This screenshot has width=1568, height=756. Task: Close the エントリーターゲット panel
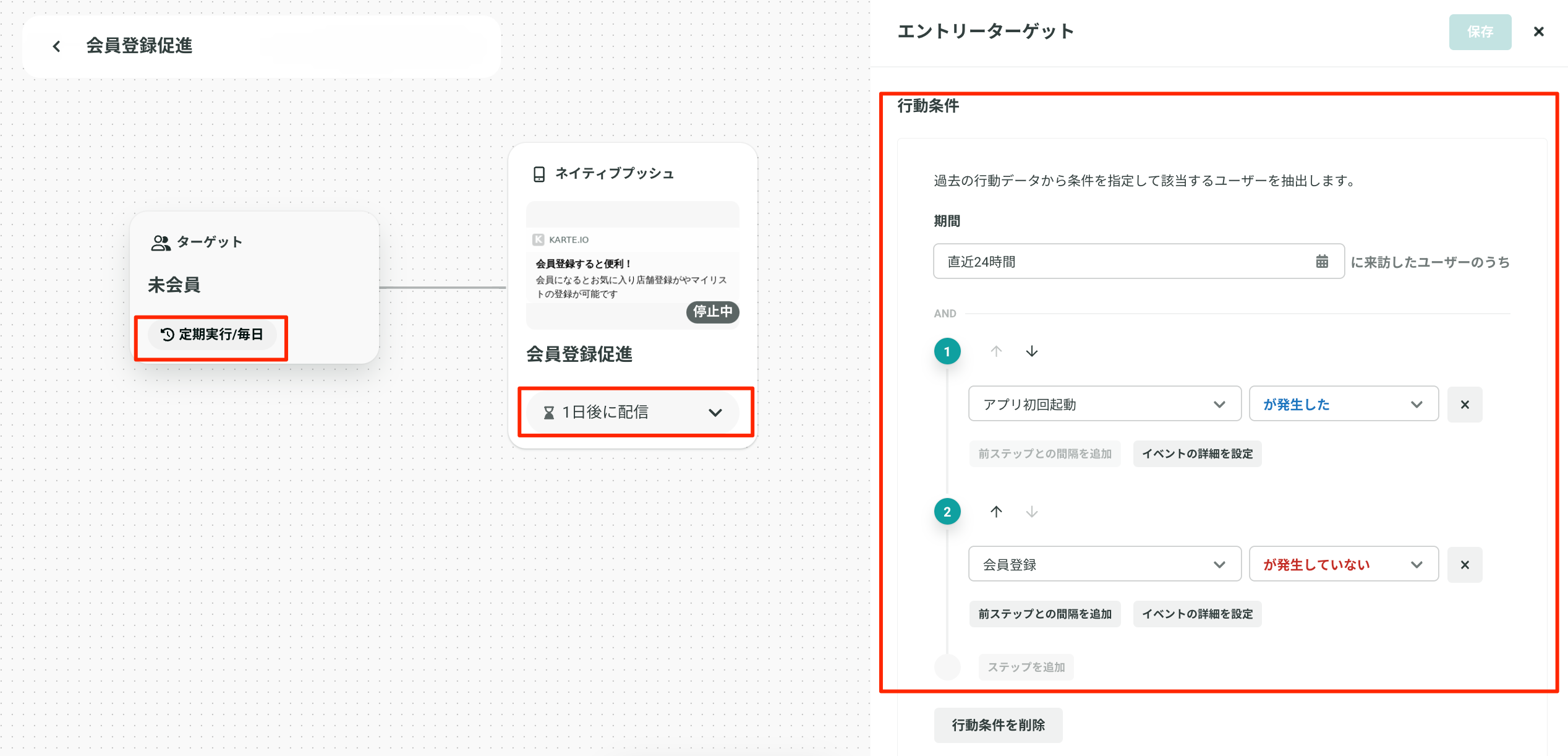click(1539, 32)
